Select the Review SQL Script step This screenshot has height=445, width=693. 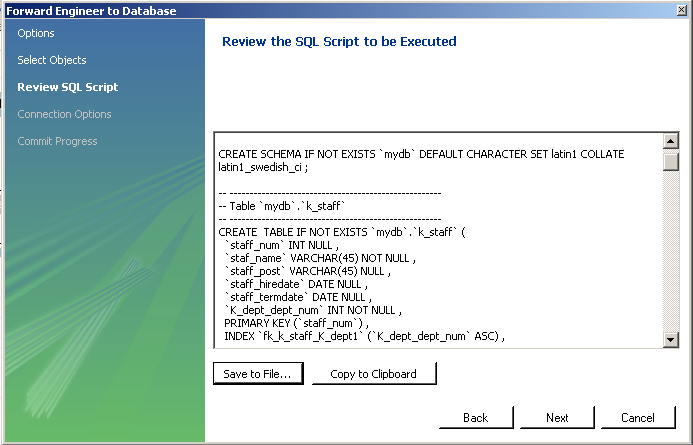(68, 87)
